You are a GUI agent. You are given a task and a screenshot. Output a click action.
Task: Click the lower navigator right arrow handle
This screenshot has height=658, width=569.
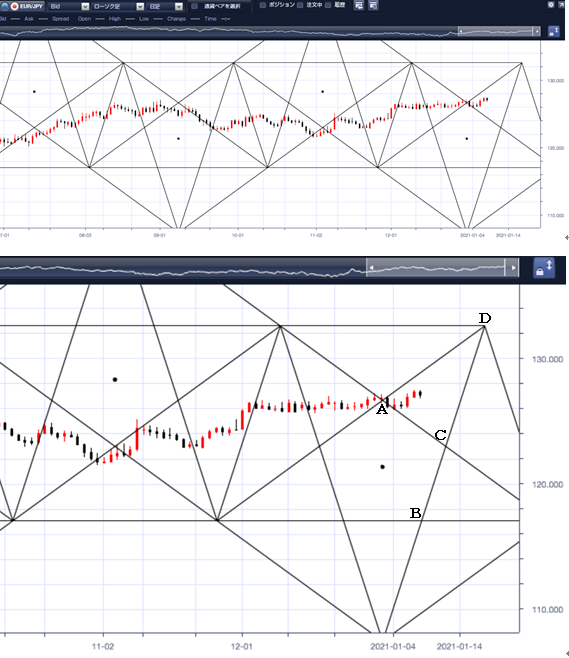(x=512, y=268)
